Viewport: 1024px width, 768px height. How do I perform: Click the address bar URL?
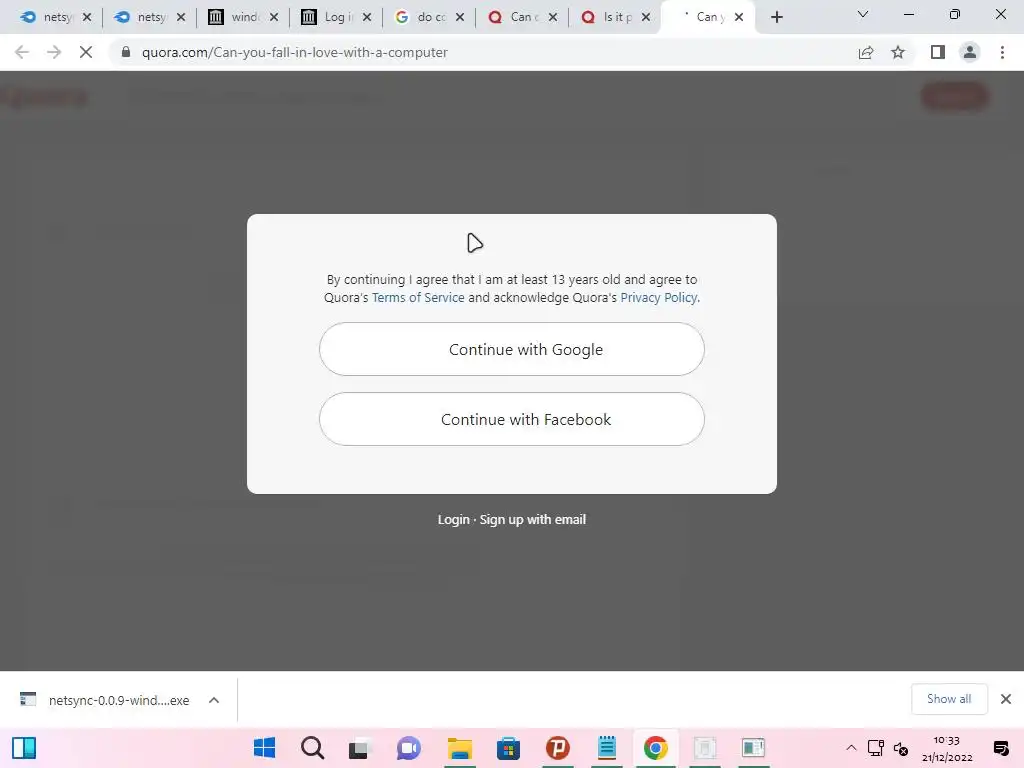click(295, 52)
